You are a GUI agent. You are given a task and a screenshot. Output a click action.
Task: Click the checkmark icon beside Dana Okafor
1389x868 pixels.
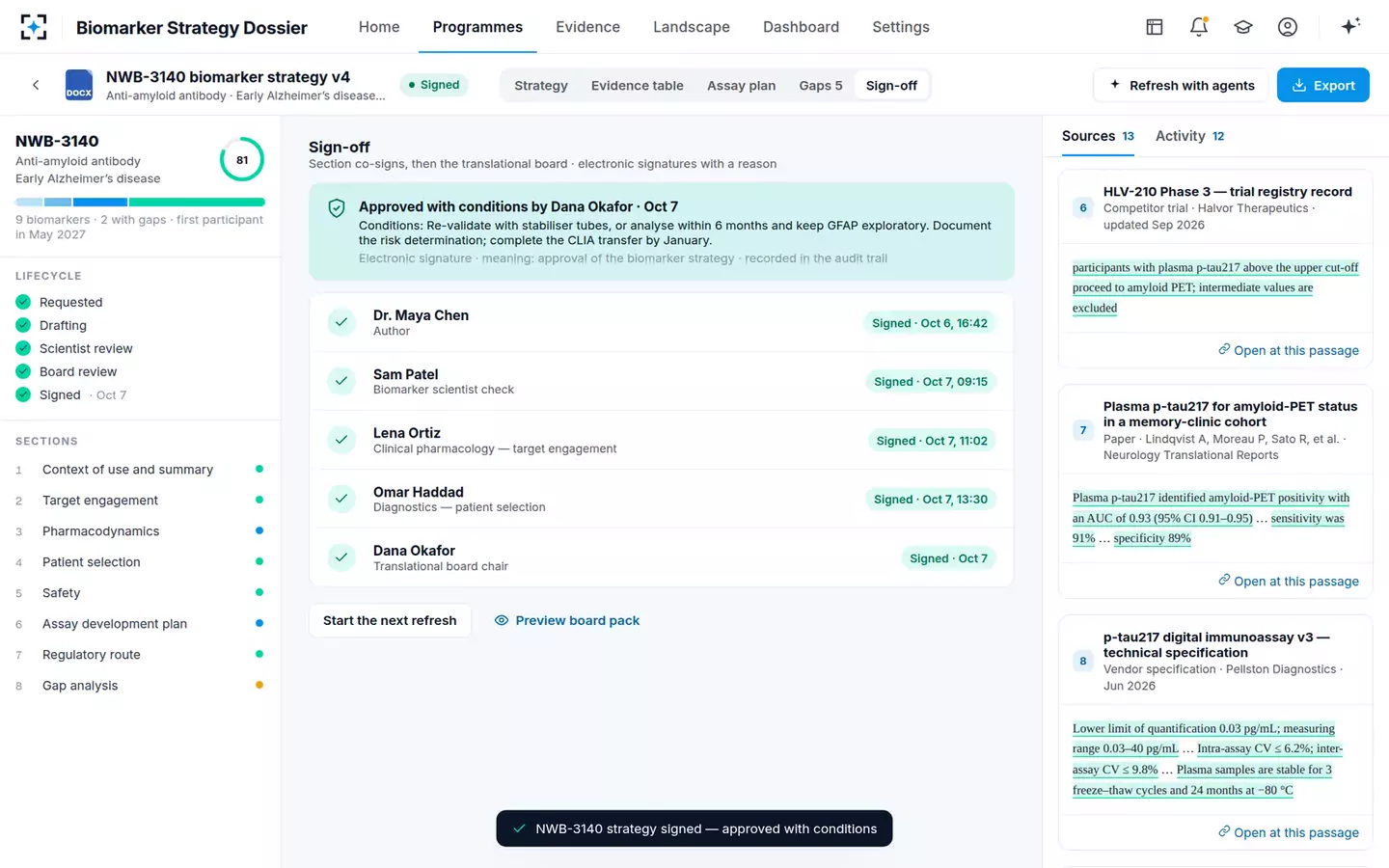pyautogui.click(x=341, y=557)
